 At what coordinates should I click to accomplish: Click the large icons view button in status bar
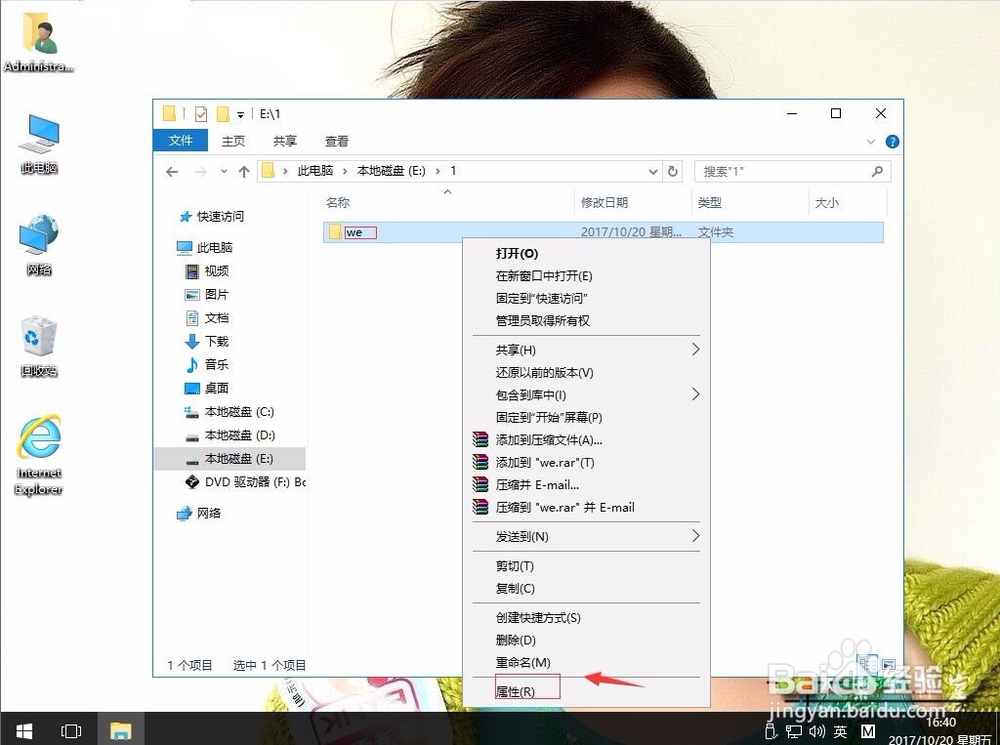[888, 664]
